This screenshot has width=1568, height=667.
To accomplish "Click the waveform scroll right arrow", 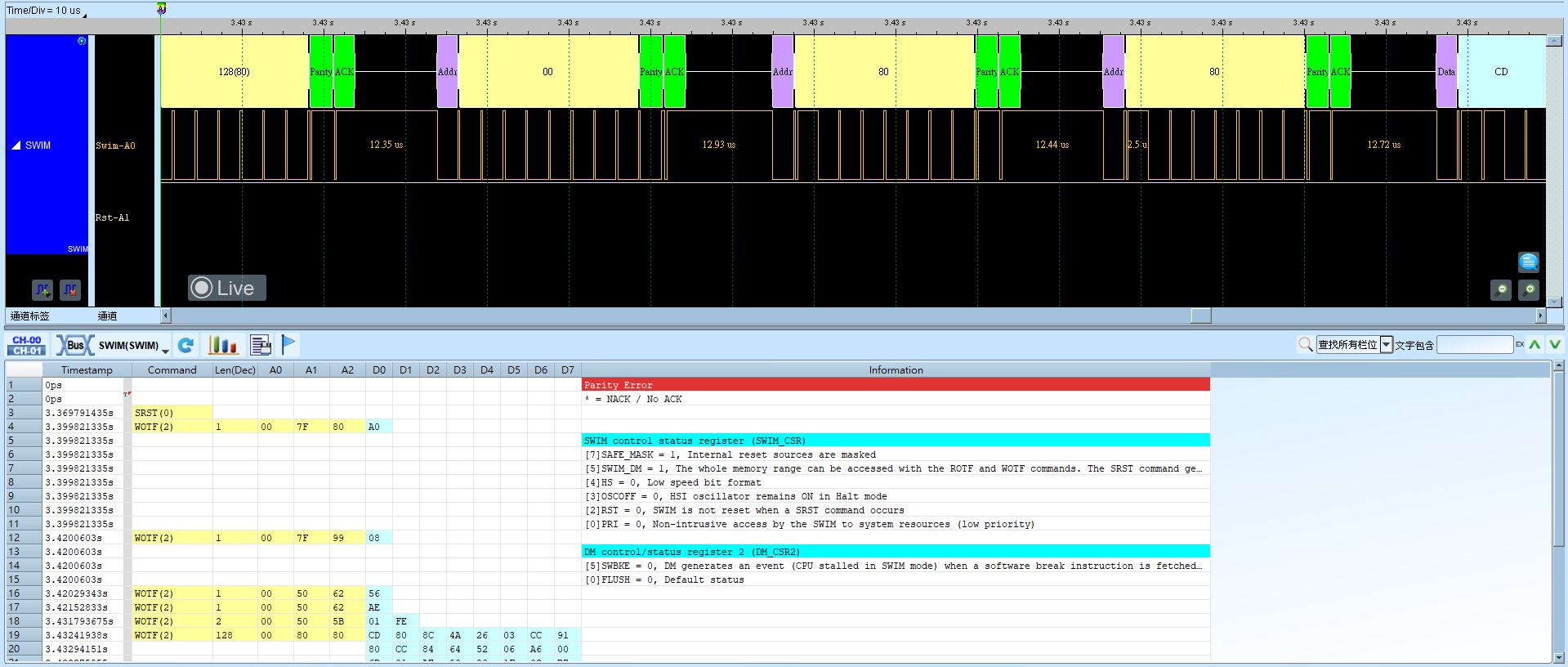I will click(1541, 316).
